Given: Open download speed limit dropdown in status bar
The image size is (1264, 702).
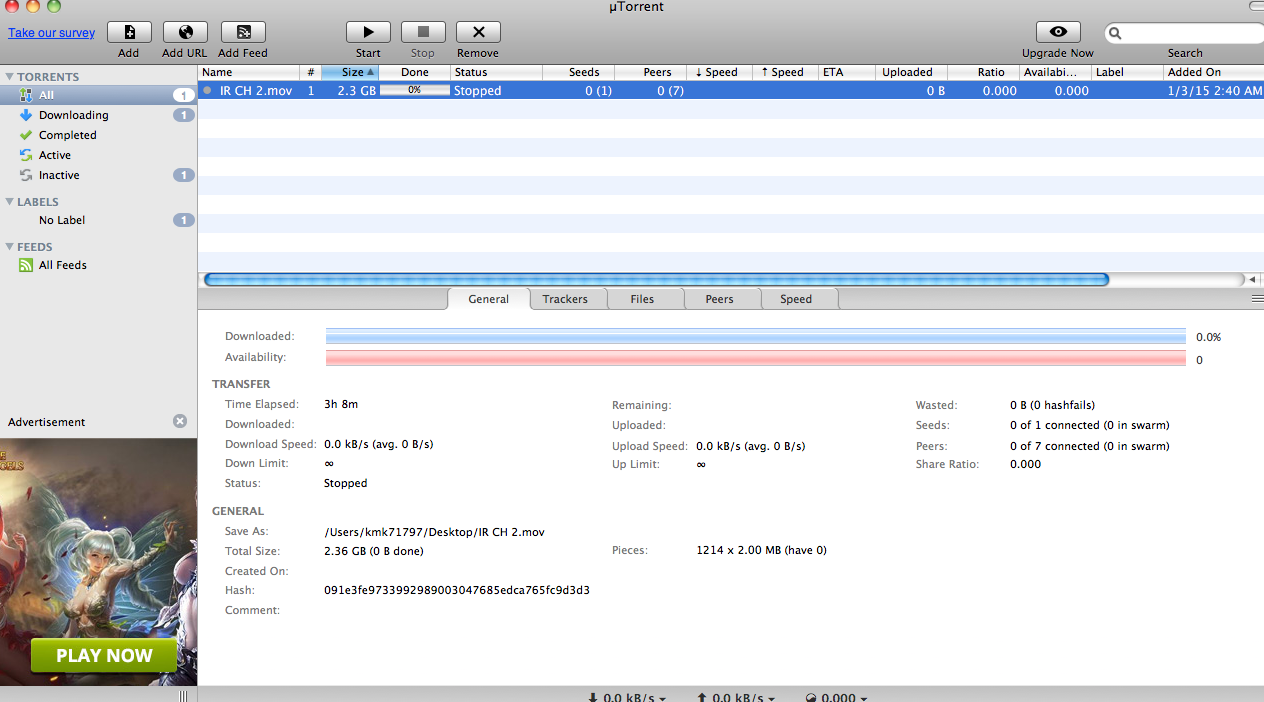Looking at the screenshot, I should click(x=626, y=697).
